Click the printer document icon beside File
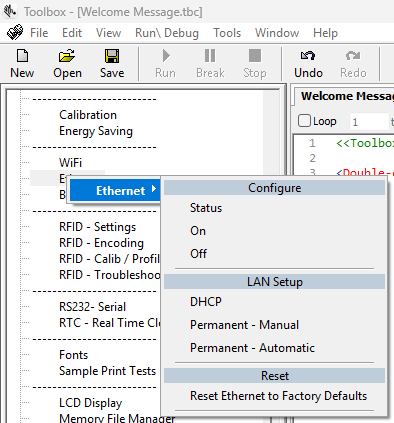The height and width of the screenshot is (423, 394). [x=15, y=32]
